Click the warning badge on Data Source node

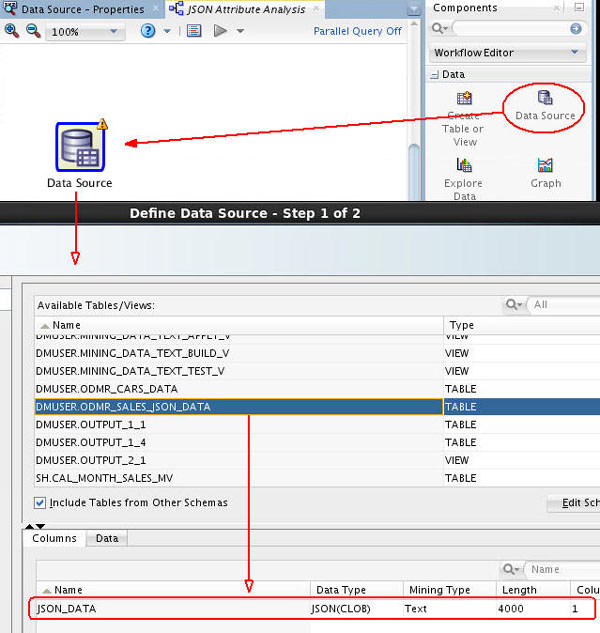[103, 124]
